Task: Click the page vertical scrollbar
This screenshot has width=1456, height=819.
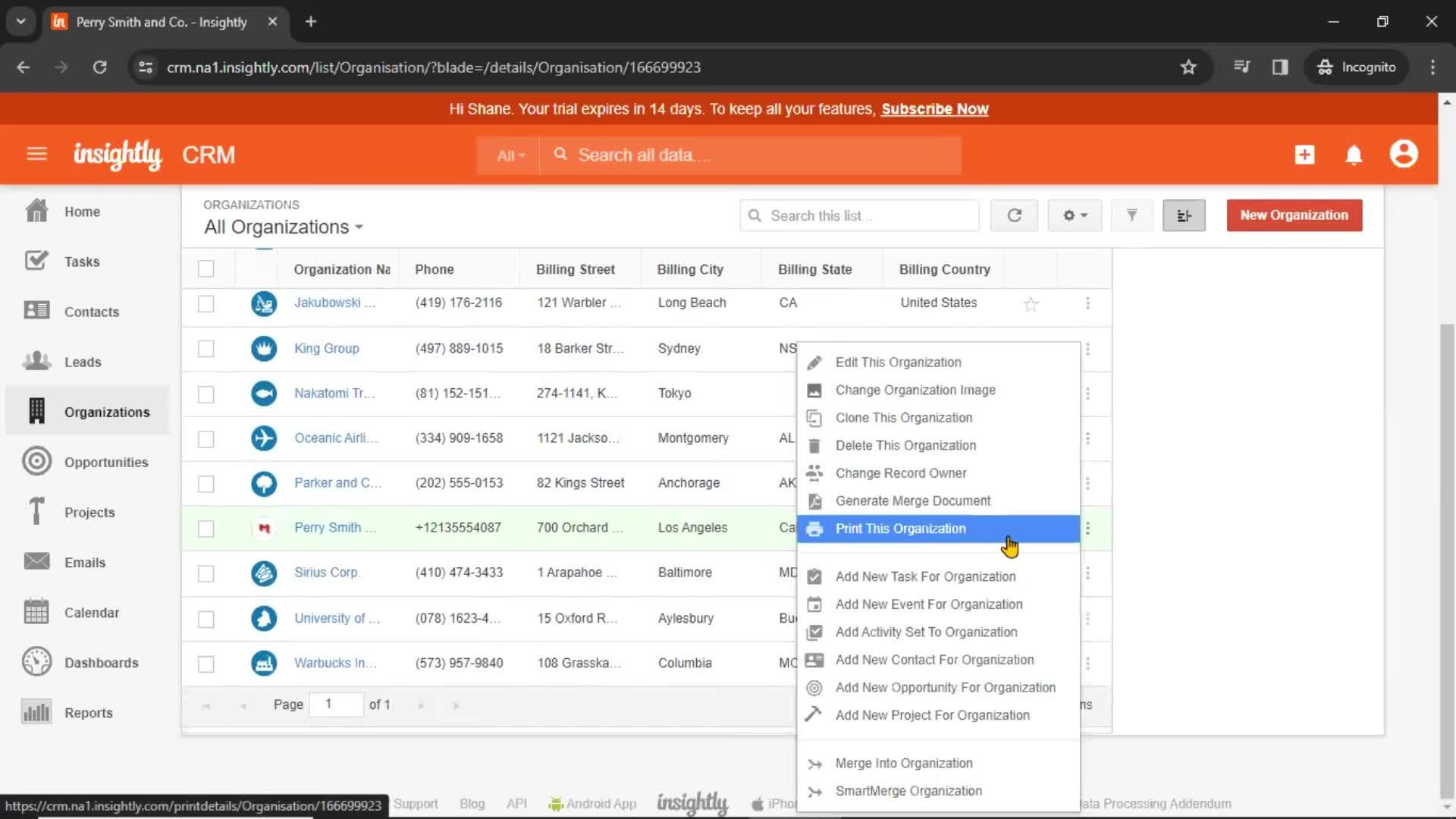Action: [x=1447, y=561]
